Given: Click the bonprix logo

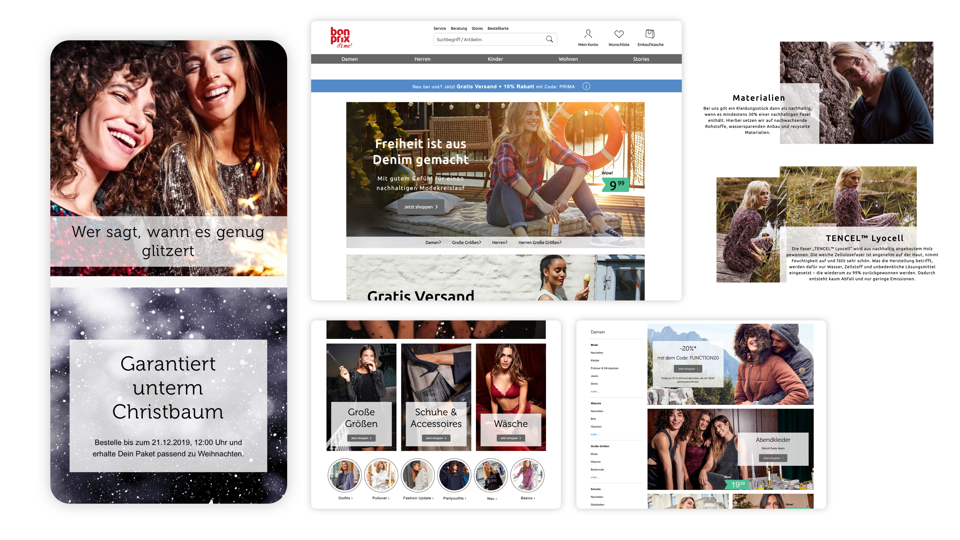Looking at the screenshot, I should pyautogui.click(x=340, y=37).
